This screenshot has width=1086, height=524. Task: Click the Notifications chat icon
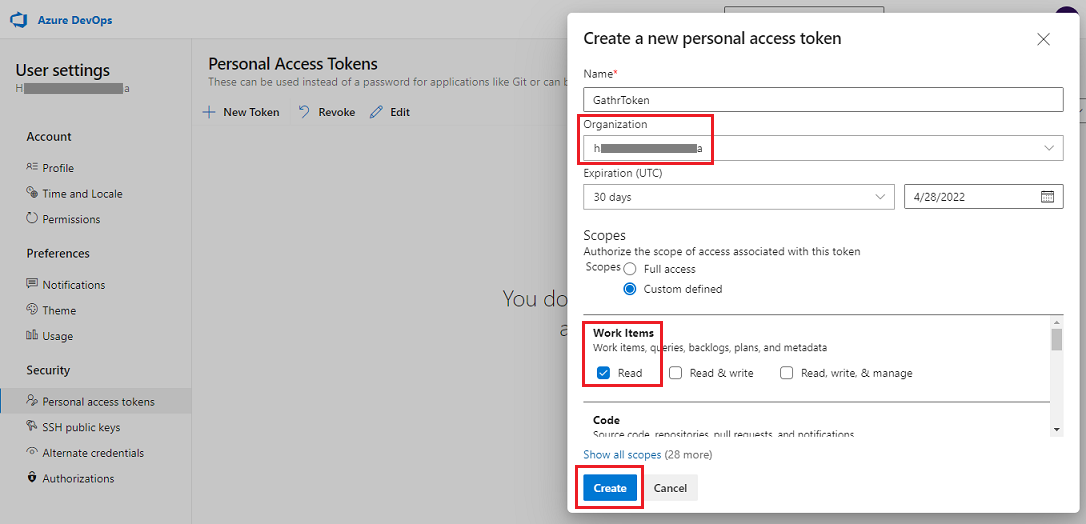click(32, 284)
